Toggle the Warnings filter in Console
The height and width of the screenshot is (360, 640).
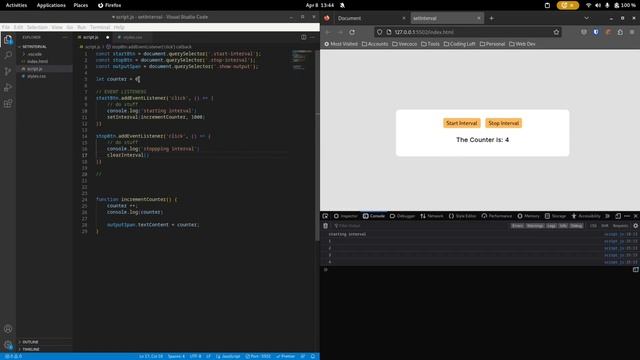click(535, 226)
